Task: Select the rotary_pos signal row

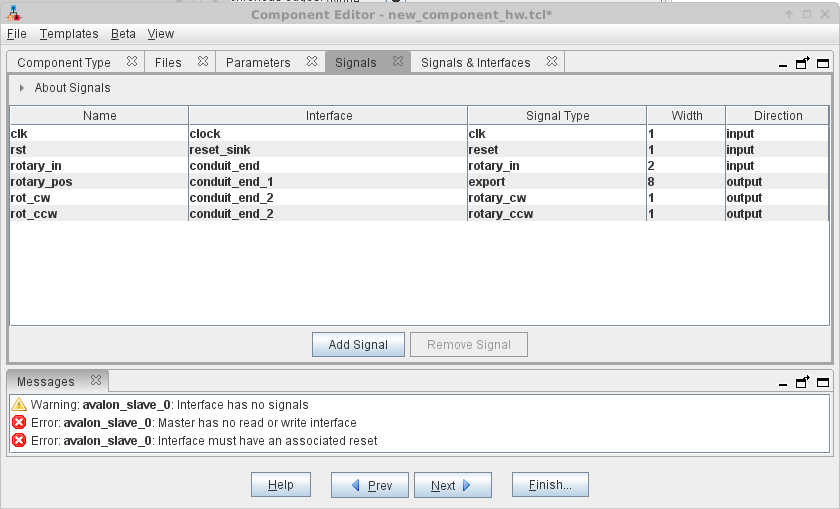Action: click(100, 182)
